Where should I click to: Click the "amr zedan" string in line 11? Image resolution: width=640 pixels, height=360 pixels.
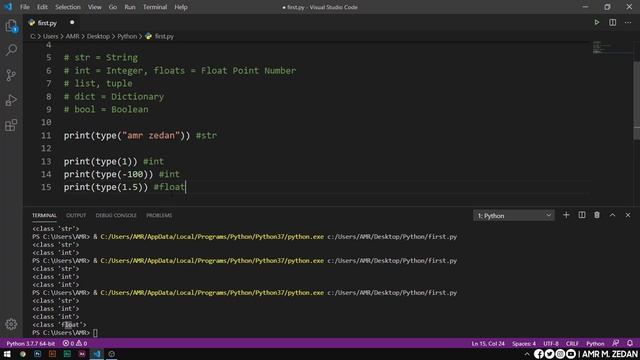coord(151,135)
